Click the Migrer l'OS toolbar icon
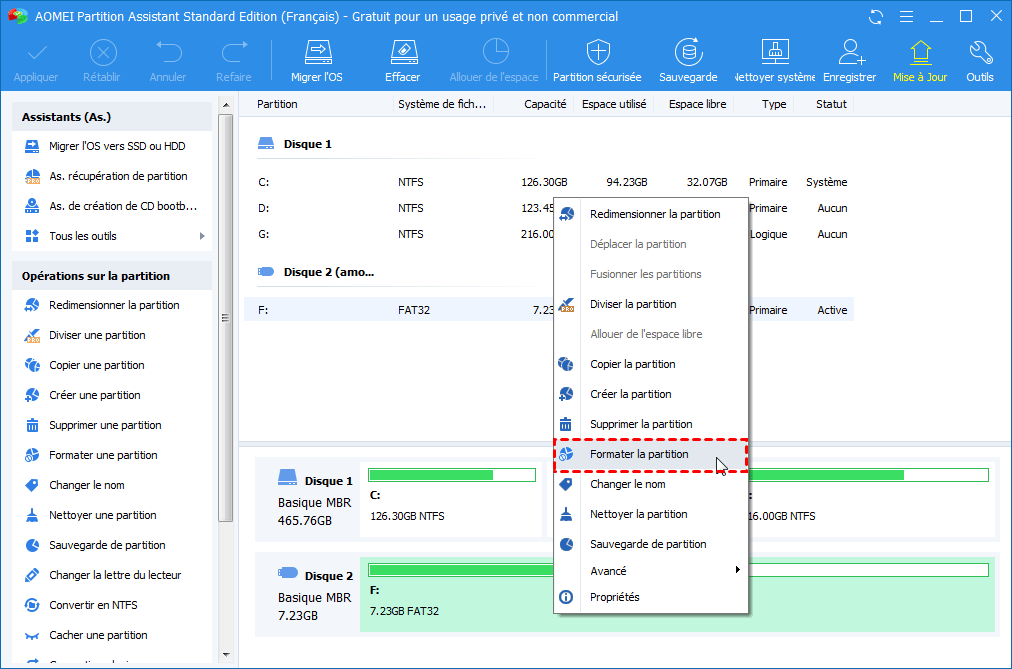Screen dimensions: 1012x669 click(317, 51)
